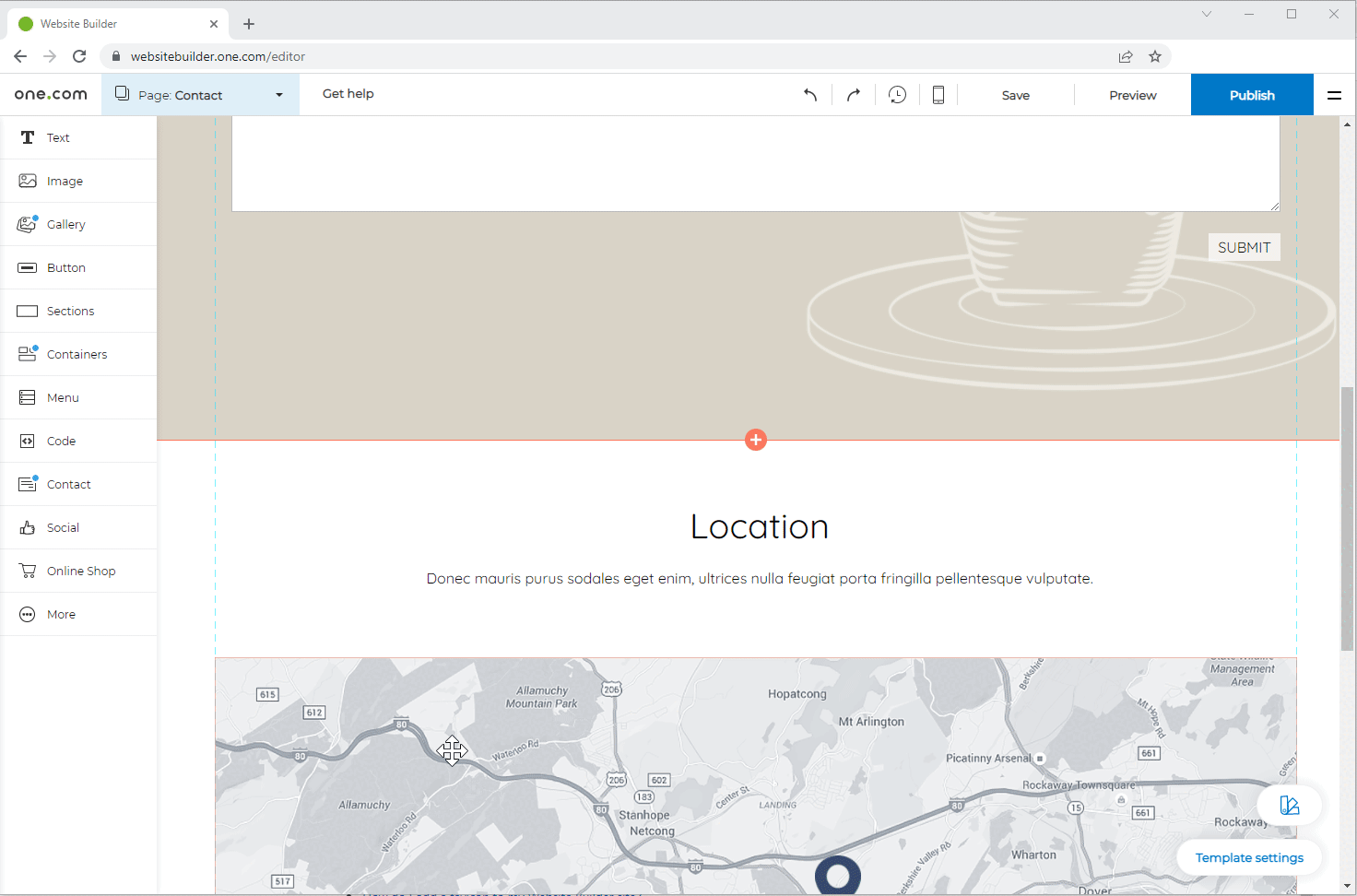Click the redo arrow icon
The height and width of the screenshot is (896, 1357).
tap(854, 95)
